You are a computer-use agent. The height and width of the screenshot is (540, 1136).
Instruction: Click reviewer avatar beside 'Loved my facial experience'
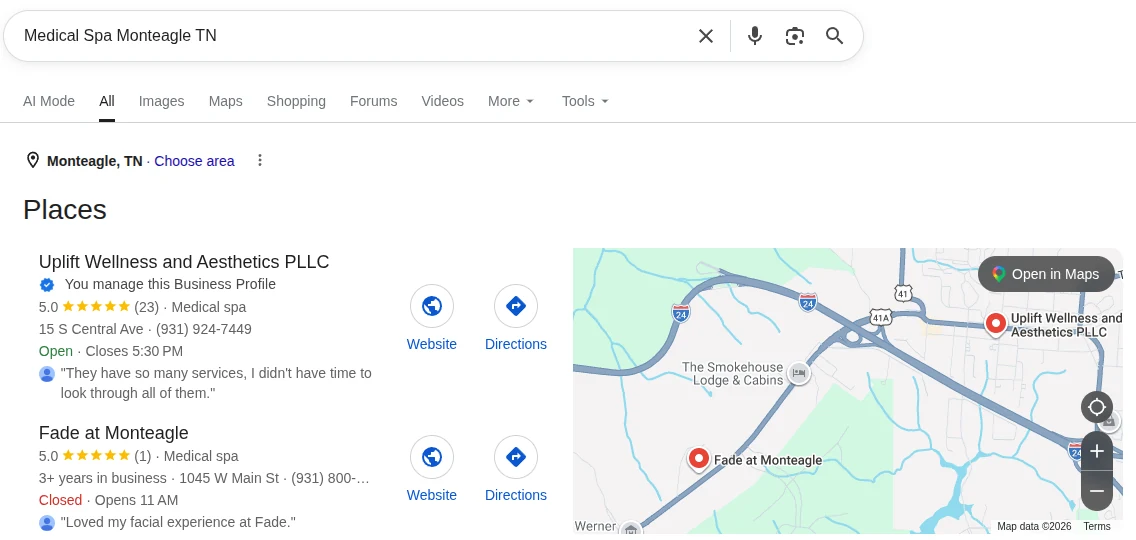(x=47, y=522)
